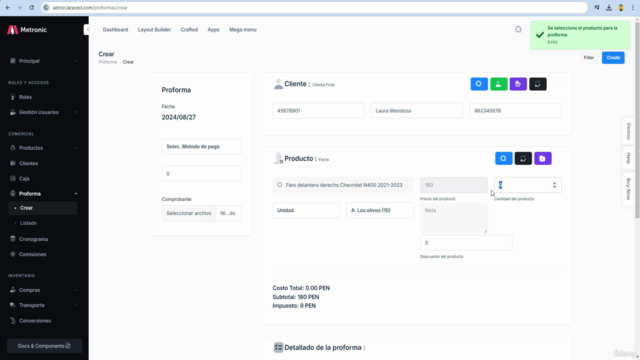Click the Cronograma sidebar icon
This screenshot has height=360, width=640.
point(13,239)
